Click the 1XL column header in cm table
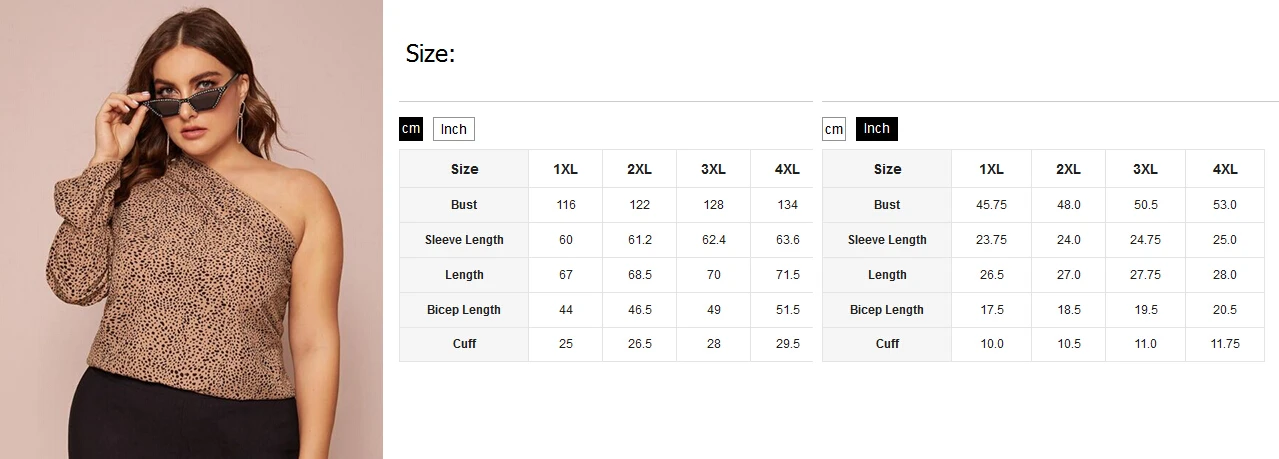Screen dimensions: 1279x459 (566, 169)
